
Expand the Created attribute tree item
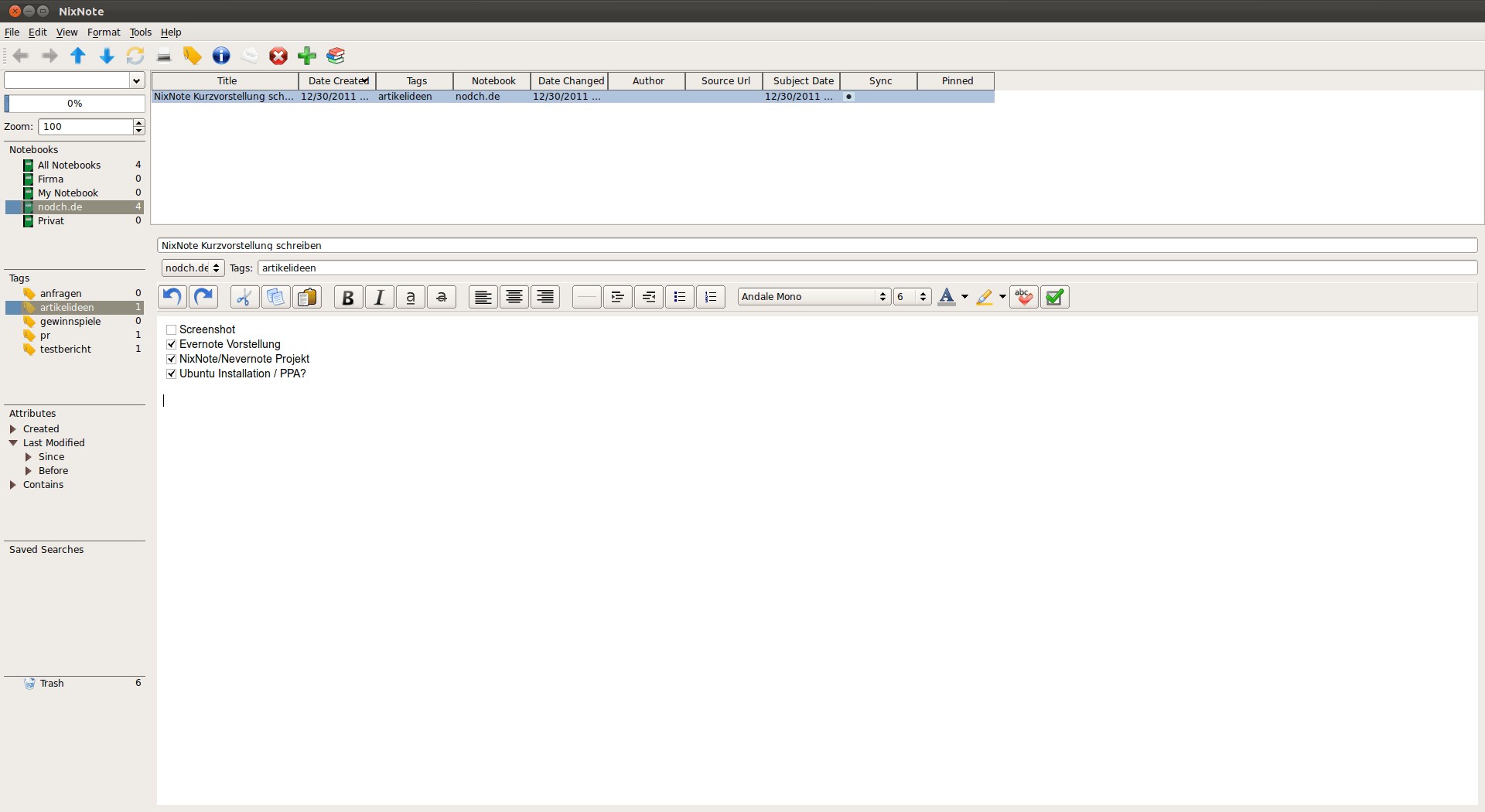click(13, 429)
